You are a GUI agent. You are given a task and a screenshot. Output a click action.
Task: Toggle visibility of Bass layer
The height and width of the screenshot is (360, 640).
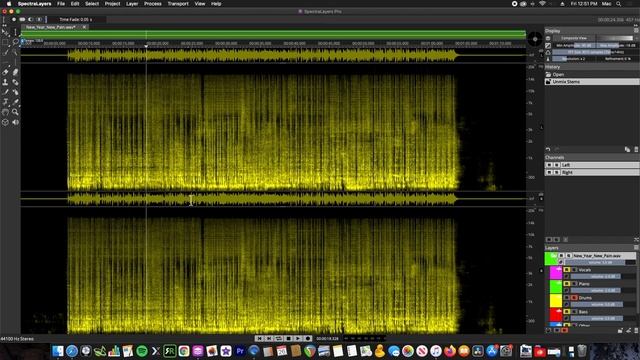pyautogui.click(x=567, y=311)
